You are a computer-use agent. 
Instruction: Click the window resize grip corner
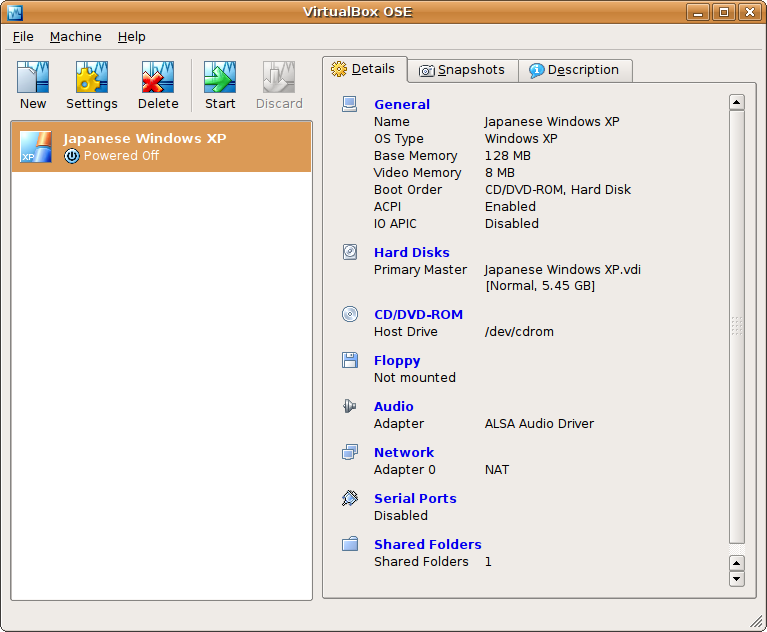(x=757, y=621)
